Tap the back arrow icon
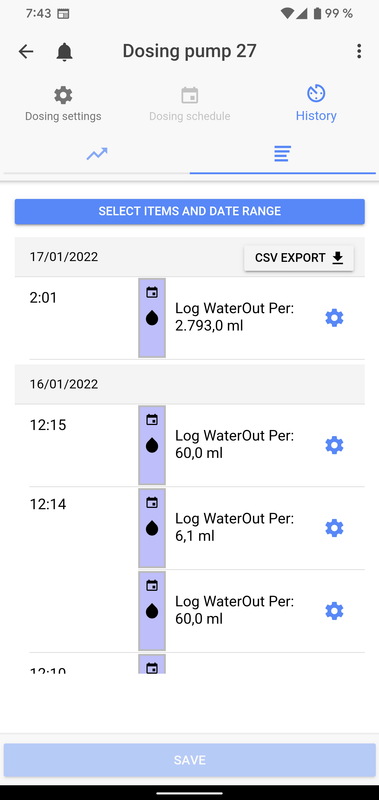This screenshot has width=379, height=800. (26, 51)
